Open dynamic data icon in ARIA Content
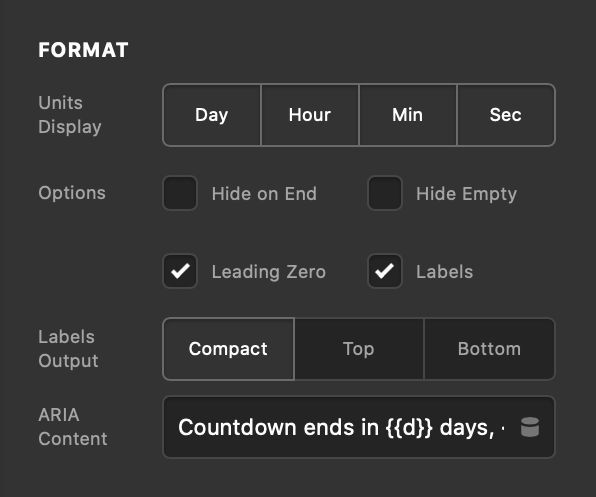 point(529,427)
